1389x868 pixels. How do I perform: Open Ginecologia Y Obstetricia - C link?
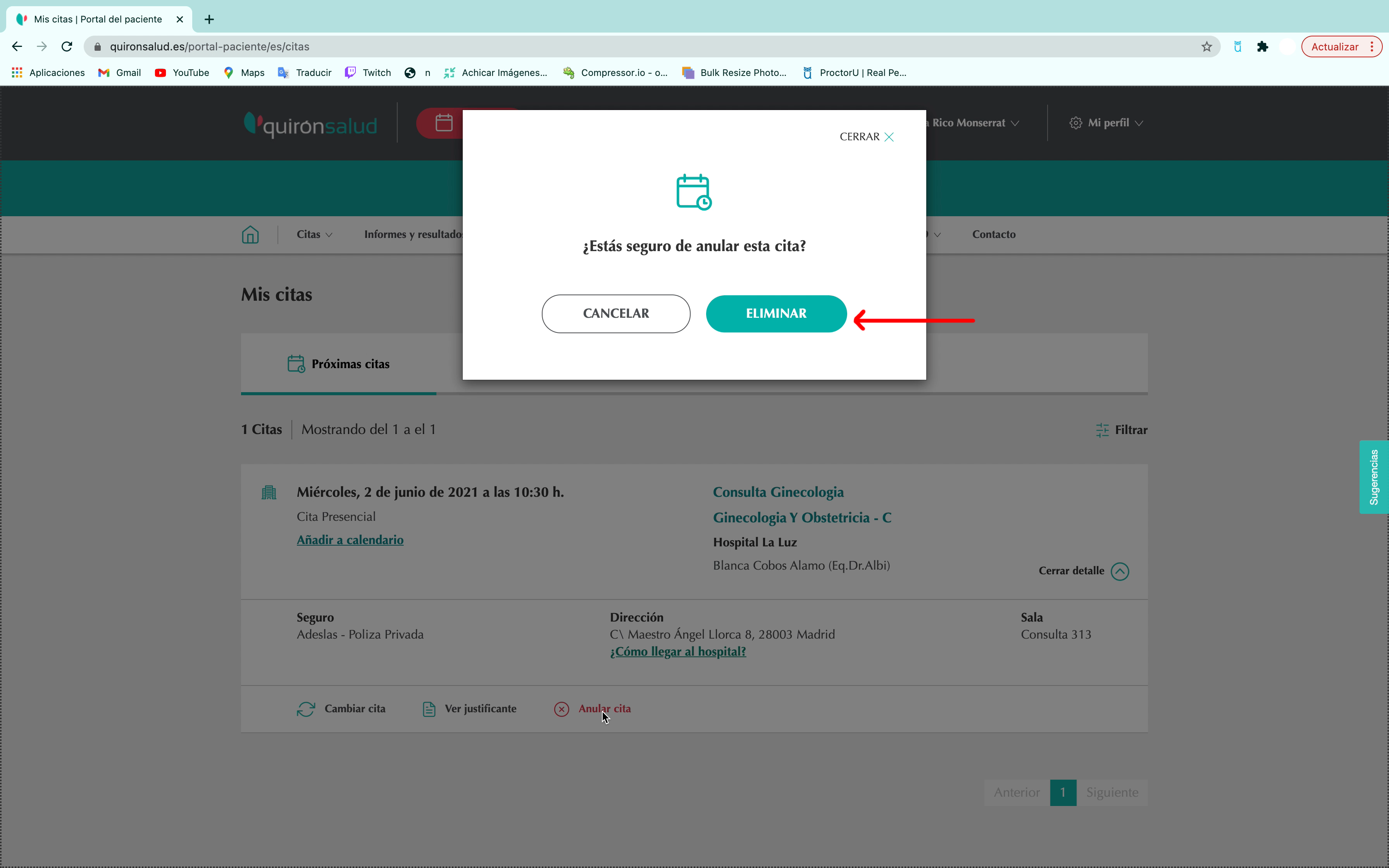802,517
